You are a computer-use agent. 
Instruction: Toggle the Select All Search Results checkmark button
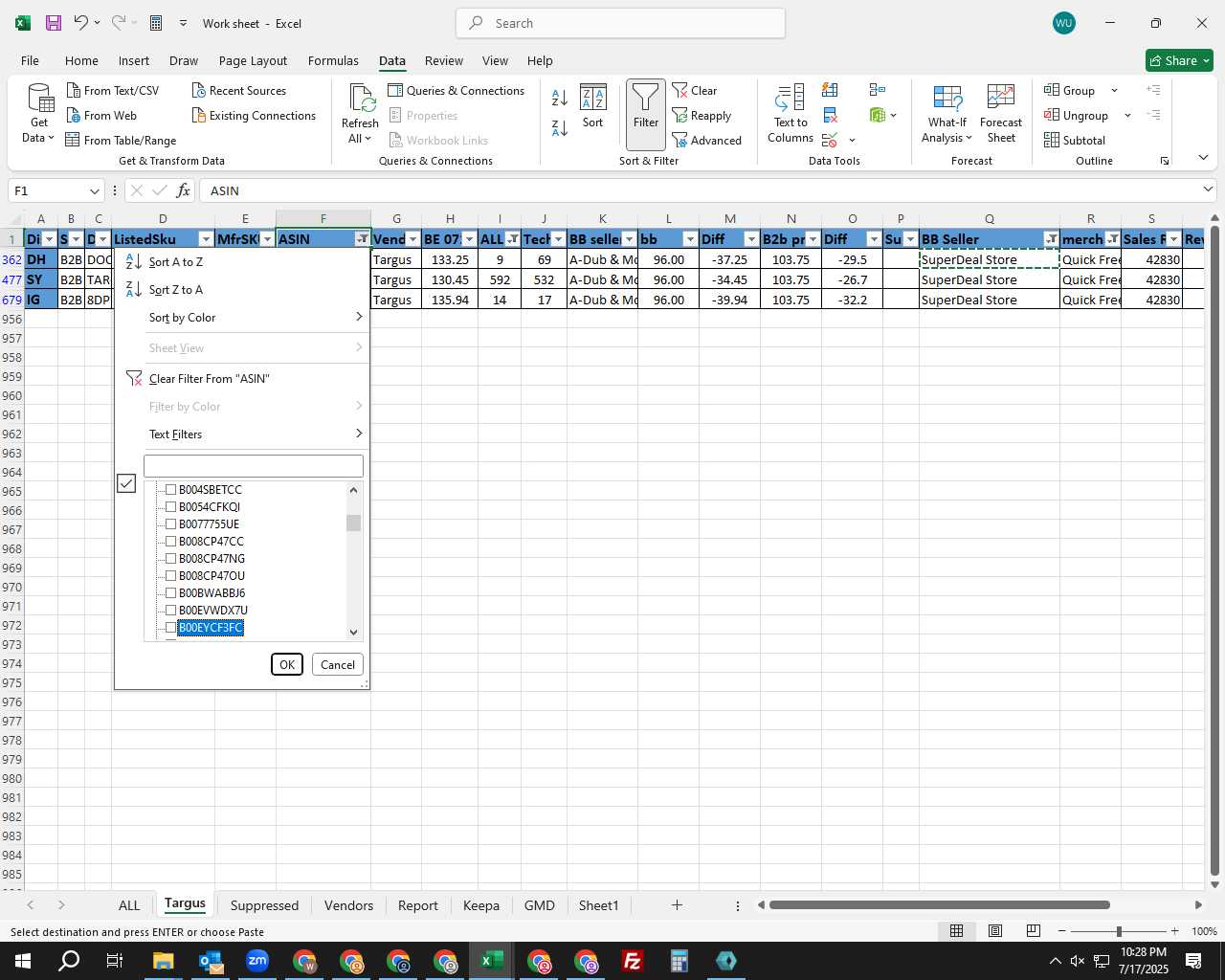[126, 483]
